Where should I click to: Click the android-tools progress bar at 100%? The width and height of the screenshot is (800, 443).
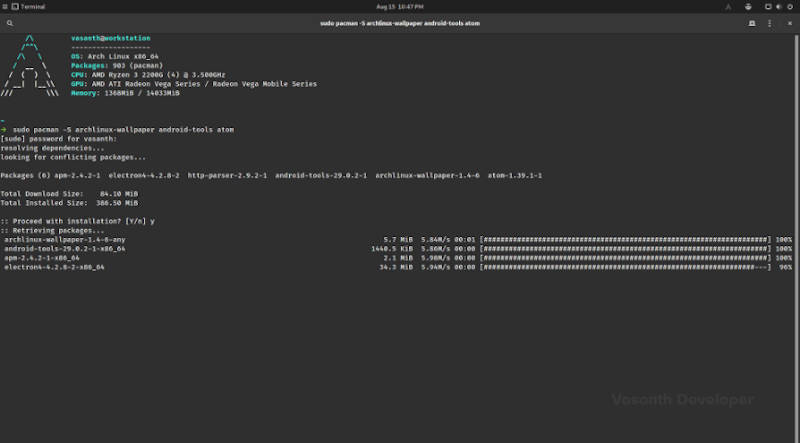coord(625,249)
